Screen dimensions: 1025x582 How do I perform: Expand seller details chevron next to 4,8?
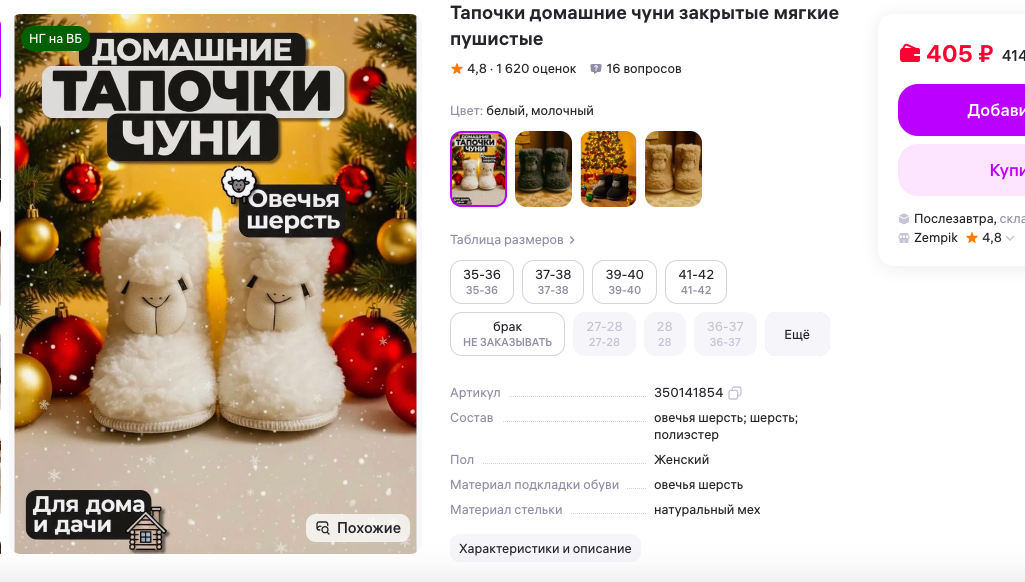pos(1010,238)
